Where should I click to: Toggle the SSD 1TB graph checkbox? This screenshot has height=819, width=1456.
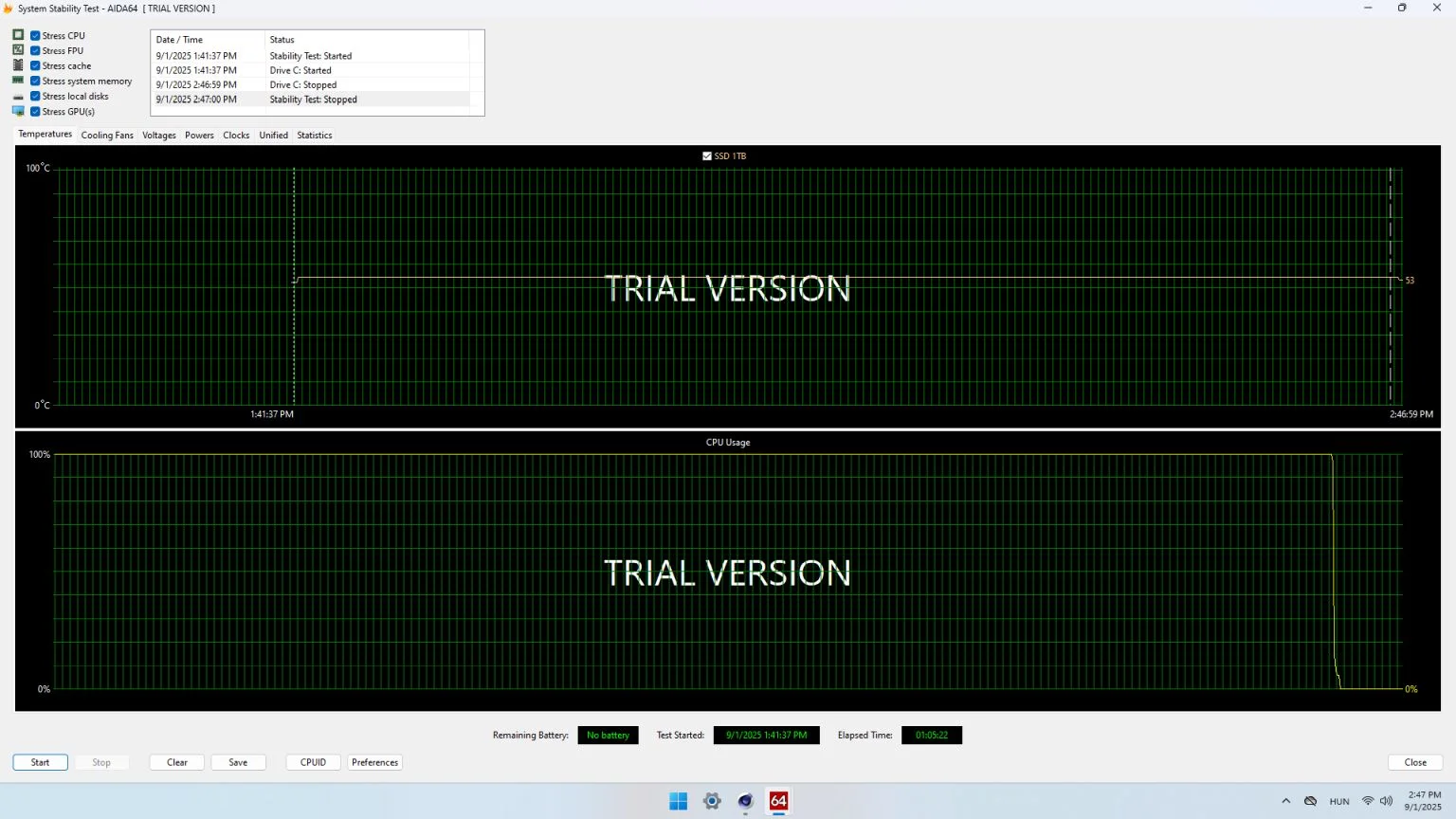click(707, 156)
